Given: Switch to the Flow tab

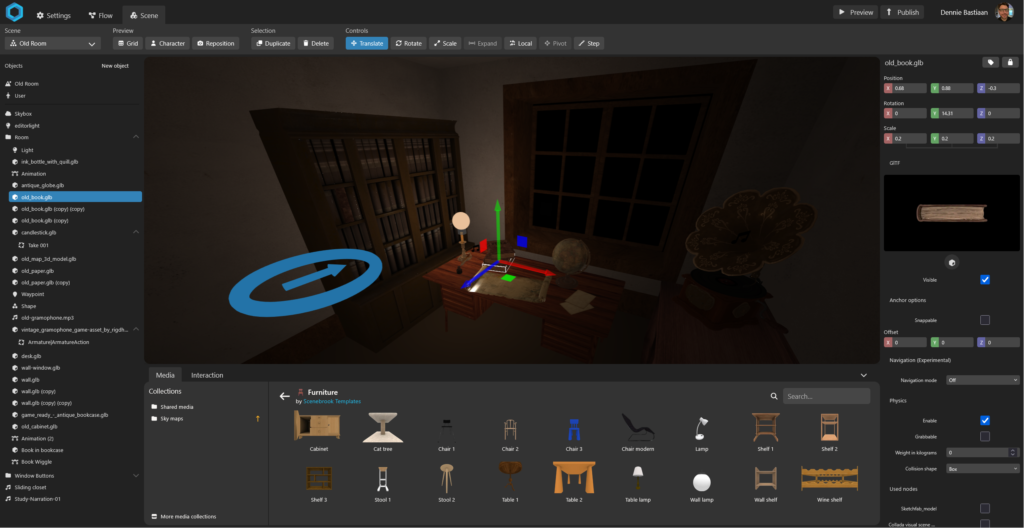Looking at the screenshot, I should tap(100, 16).
